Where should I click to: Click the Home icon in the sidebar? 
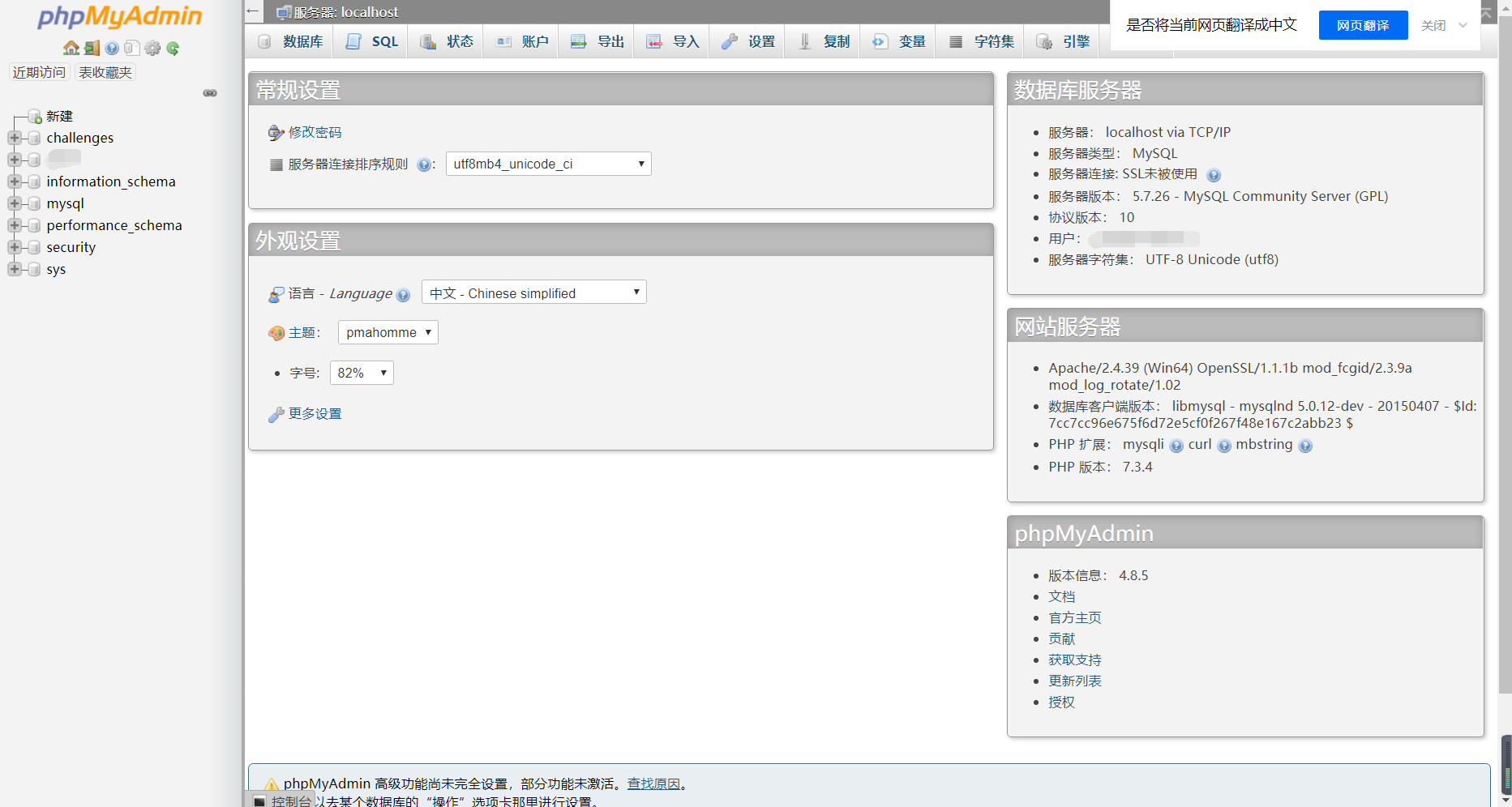click(71, 49)
